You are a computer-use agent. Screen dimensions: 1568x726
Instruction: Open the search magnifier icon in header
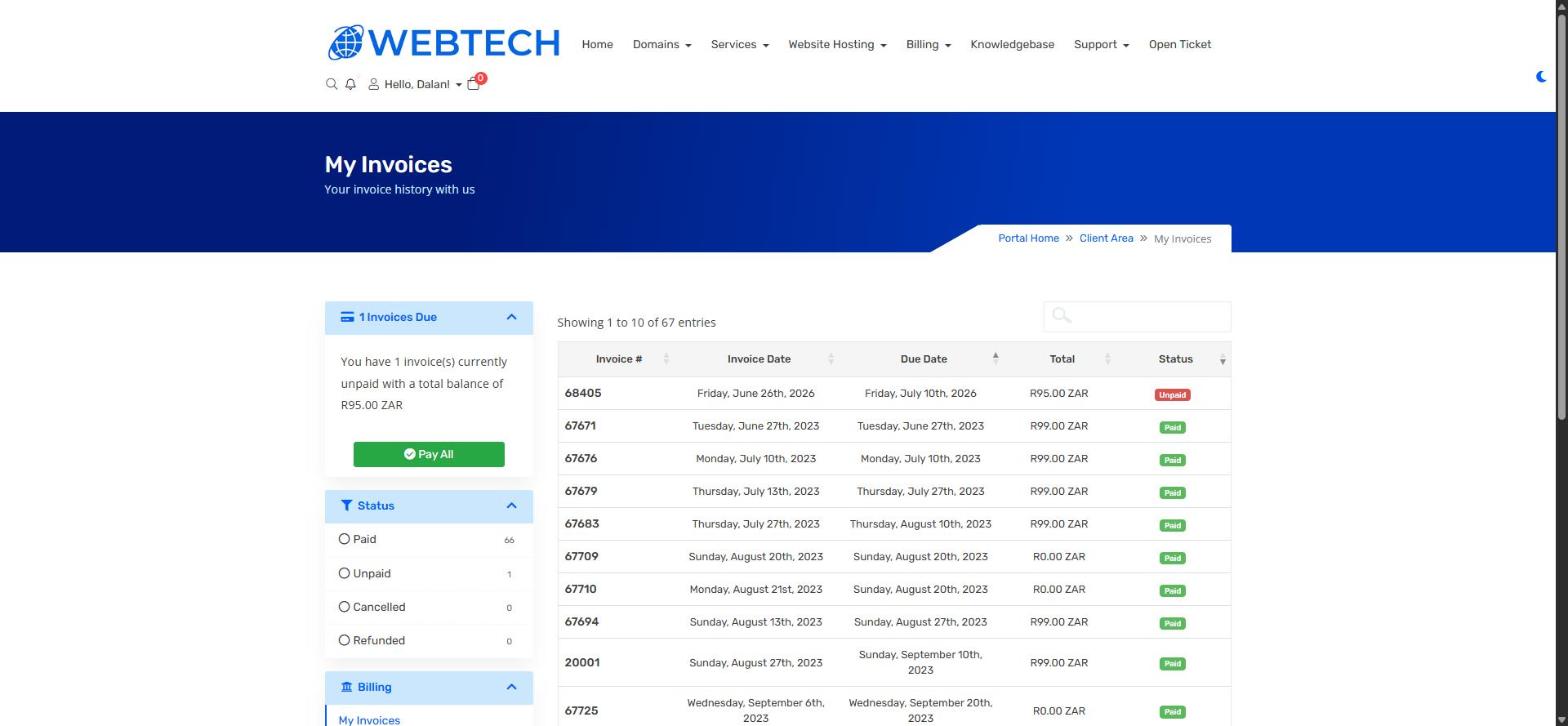coord(332,84)
